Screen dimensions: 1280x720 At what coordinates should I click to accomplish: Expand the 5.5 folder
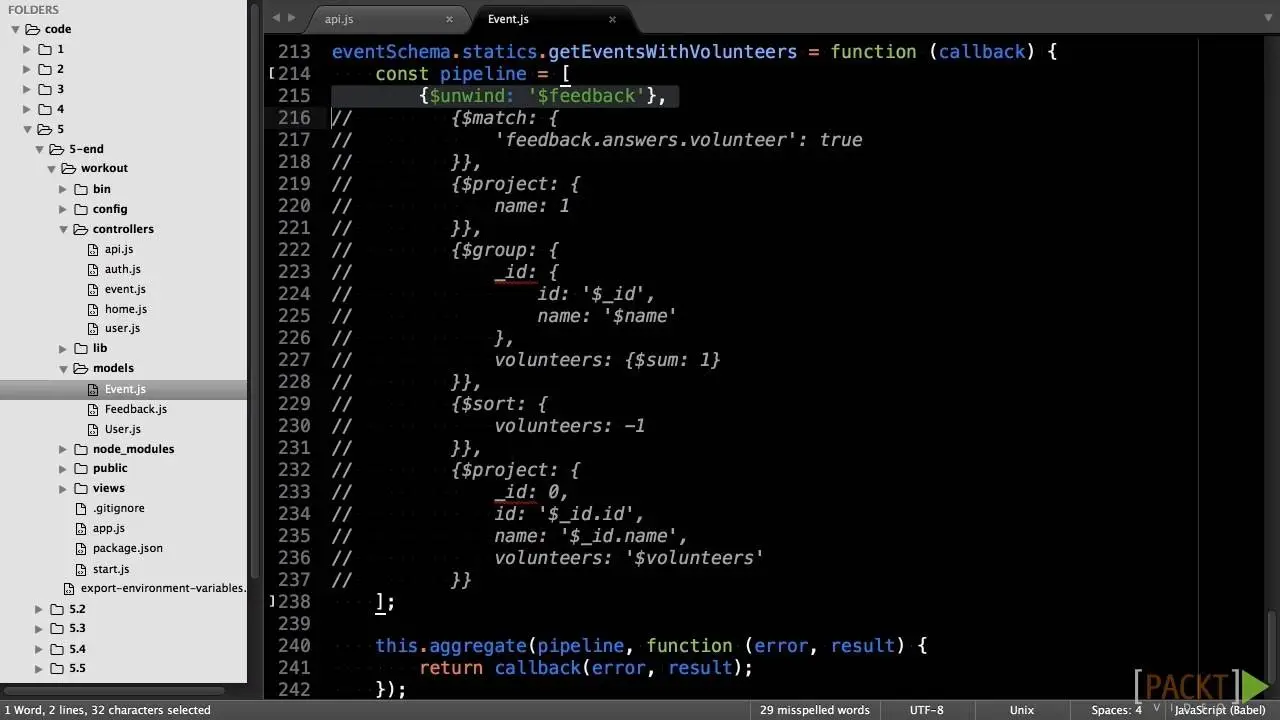point(39,668)
